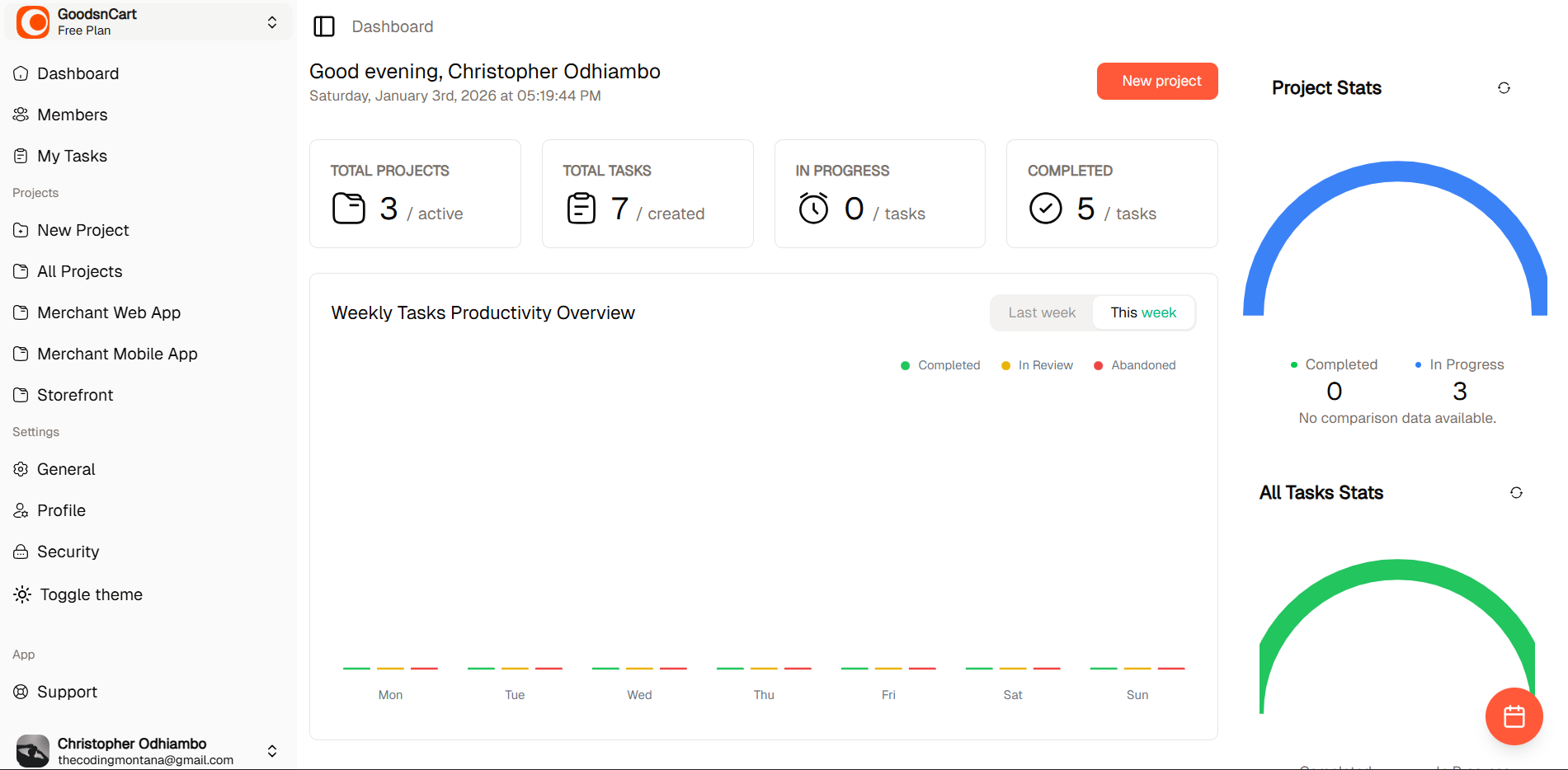
Task: Open the Members page link
Action: tap(72, 115)
